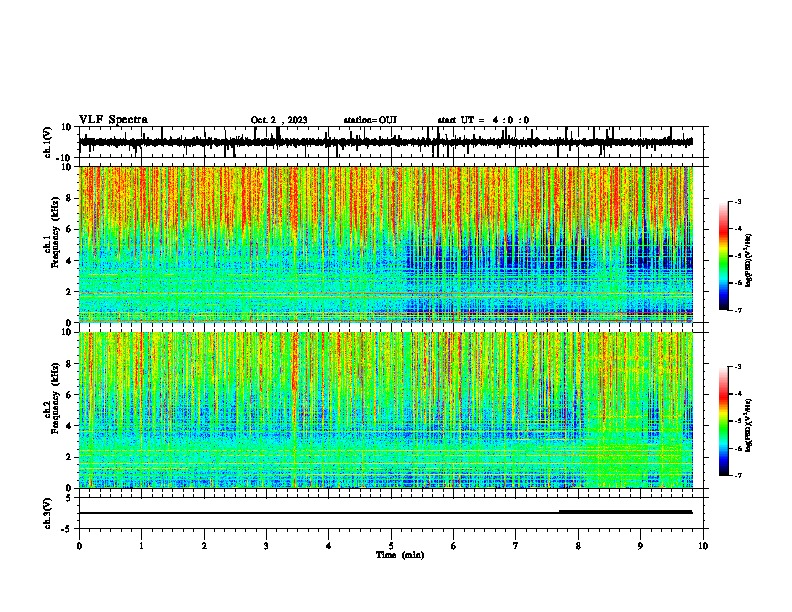
Task: Click time axis tick label "10"
Action: [703, 546]
